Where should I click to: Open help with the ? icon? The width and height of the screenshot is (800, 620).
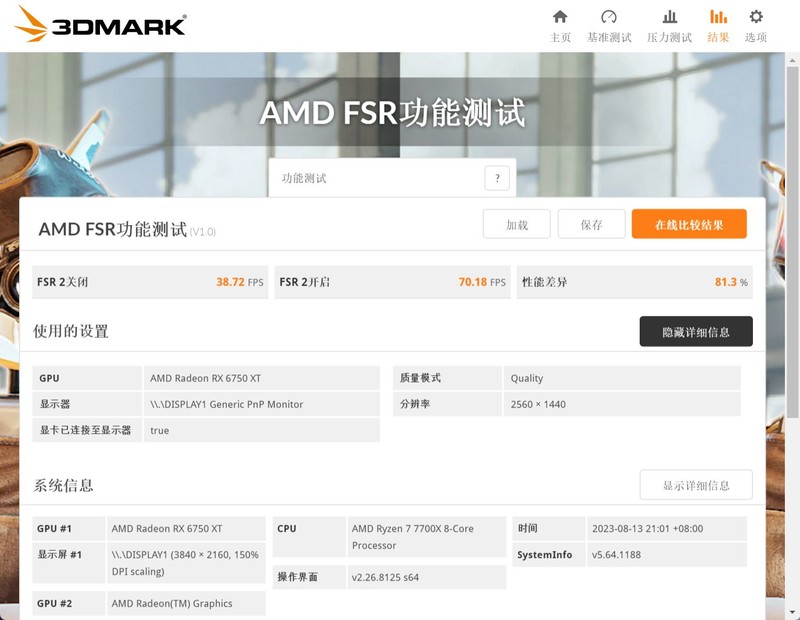[497, 176]
